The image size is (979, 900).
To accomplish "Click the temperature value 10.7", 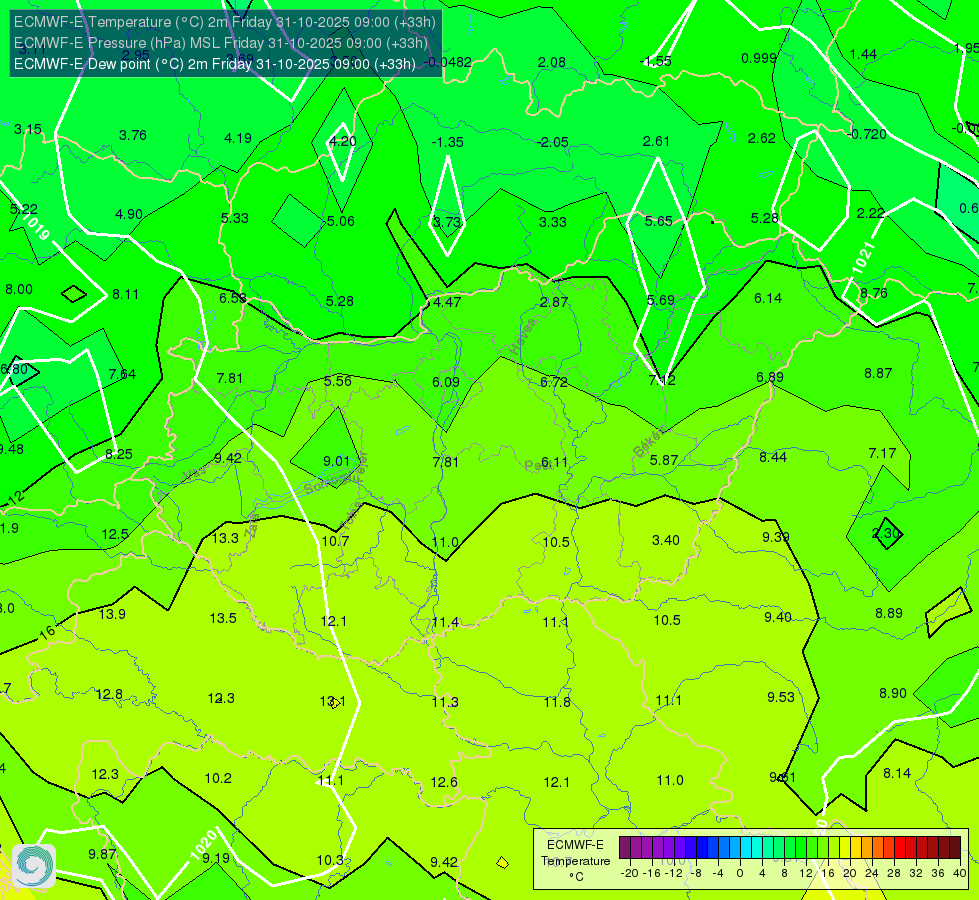I will 335,541.
